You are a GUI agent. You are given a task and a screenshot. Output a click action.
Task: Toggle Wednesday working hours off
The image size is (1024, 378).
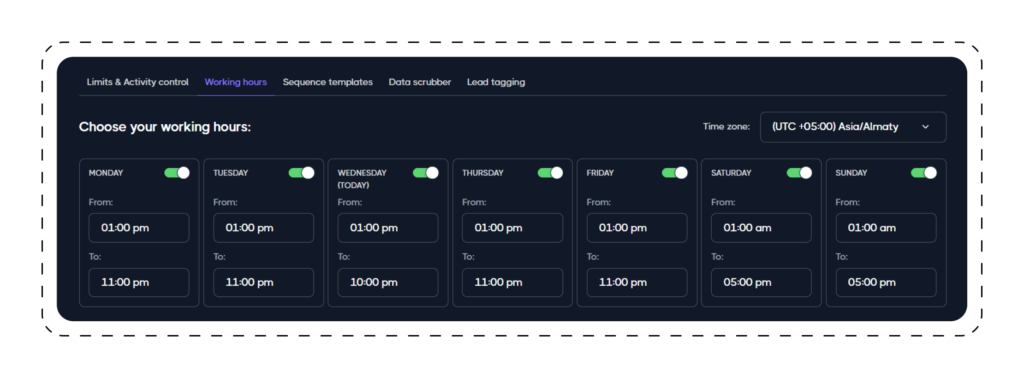[x=426, y=172]
